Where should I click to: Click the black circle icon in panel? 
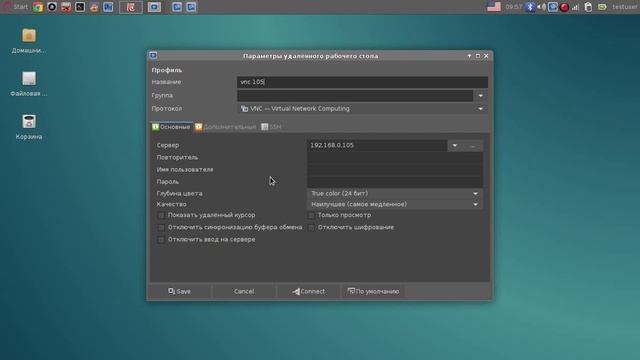coord(52,7)
